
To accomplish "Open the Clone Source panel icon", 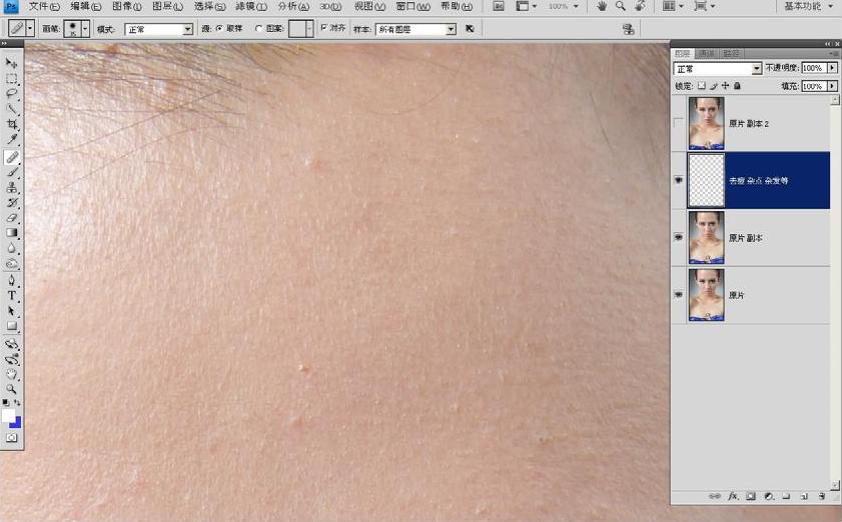I will pyautogui.click(x=628, y=29).
